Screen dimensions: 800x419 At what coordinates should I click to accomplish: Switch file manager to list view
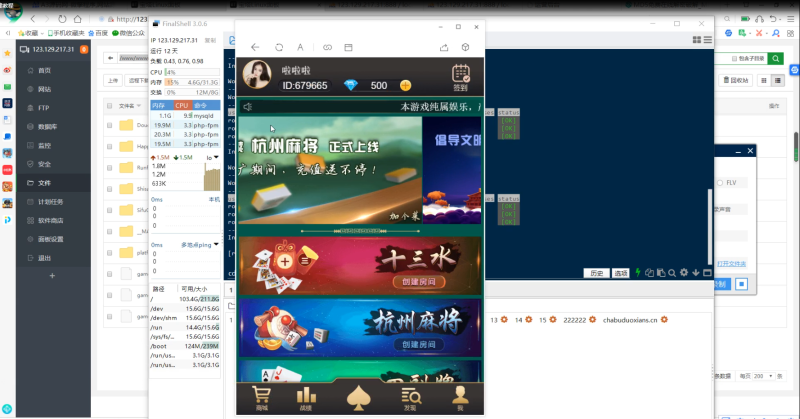click(x=778, y=80)
